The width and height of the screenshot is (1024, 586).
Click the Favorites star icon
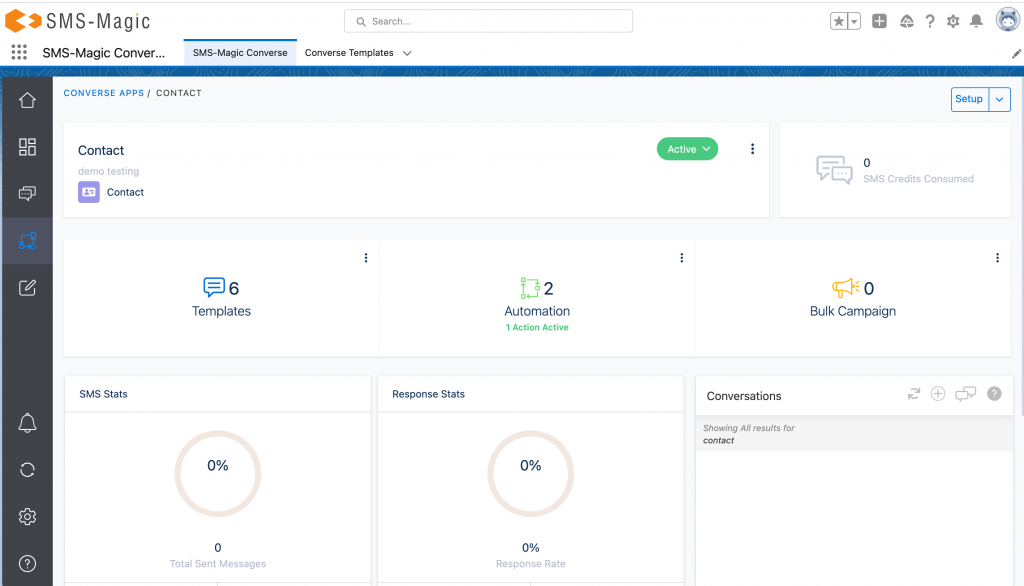click(839, 22)
